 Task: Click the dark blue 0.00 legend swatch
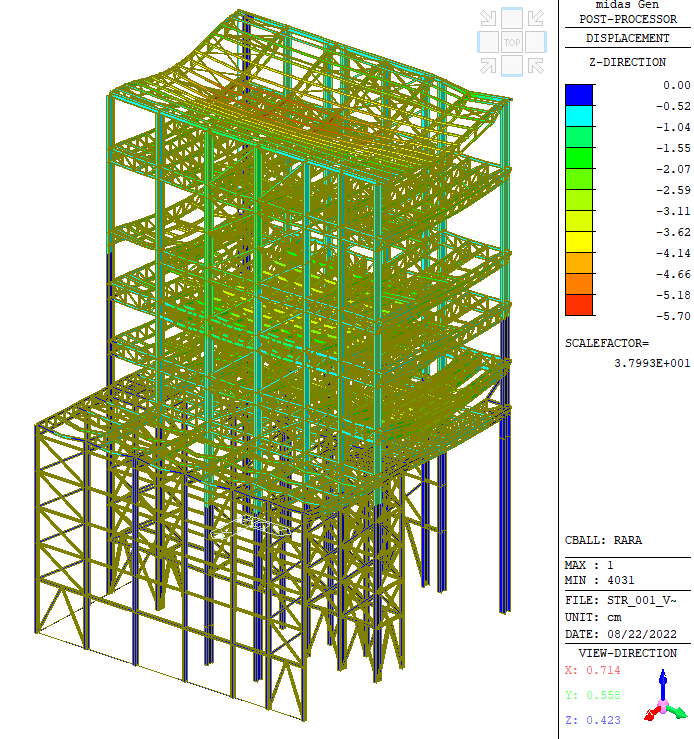579,95
